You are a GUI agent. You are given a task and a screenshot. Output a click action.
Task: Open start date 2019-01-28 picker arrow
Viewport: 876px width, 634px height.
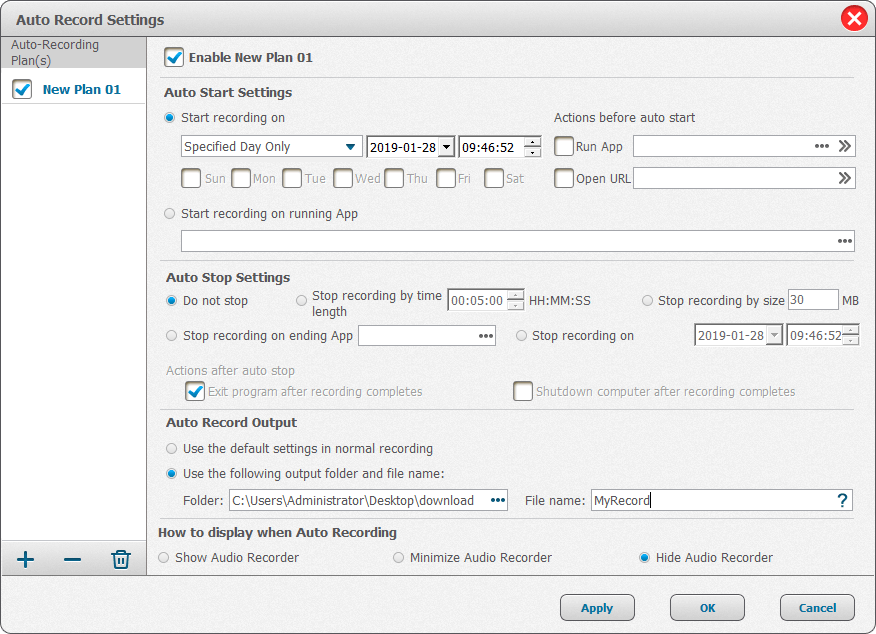[446, 147]
